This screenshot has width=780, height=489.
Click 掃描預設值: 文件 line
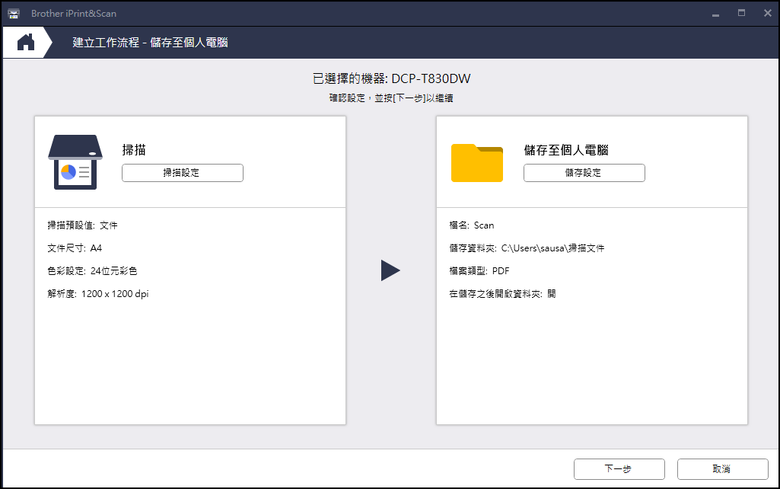(83, 225)
